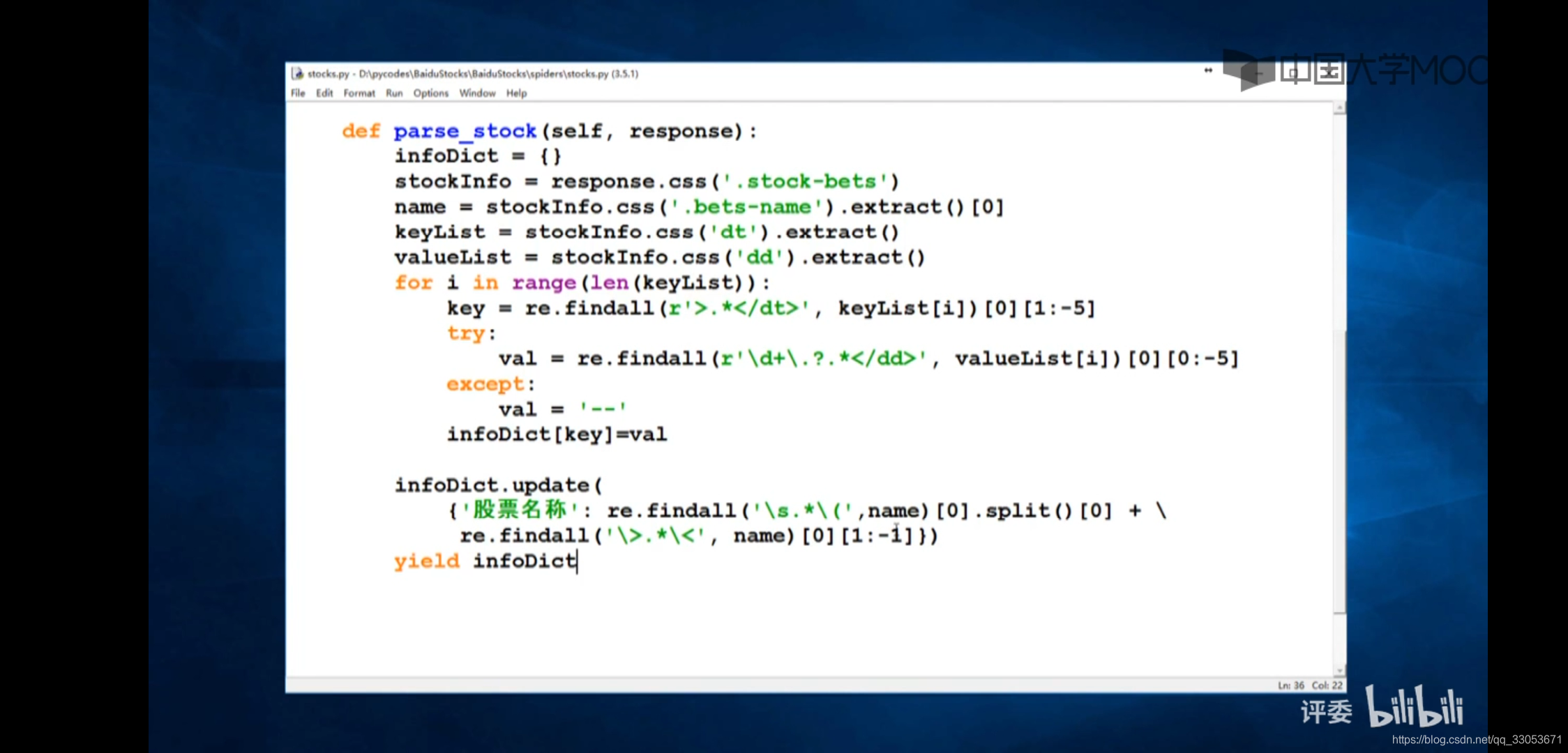Open the blog.csdn.net URL link

(x=1477, y=740)
